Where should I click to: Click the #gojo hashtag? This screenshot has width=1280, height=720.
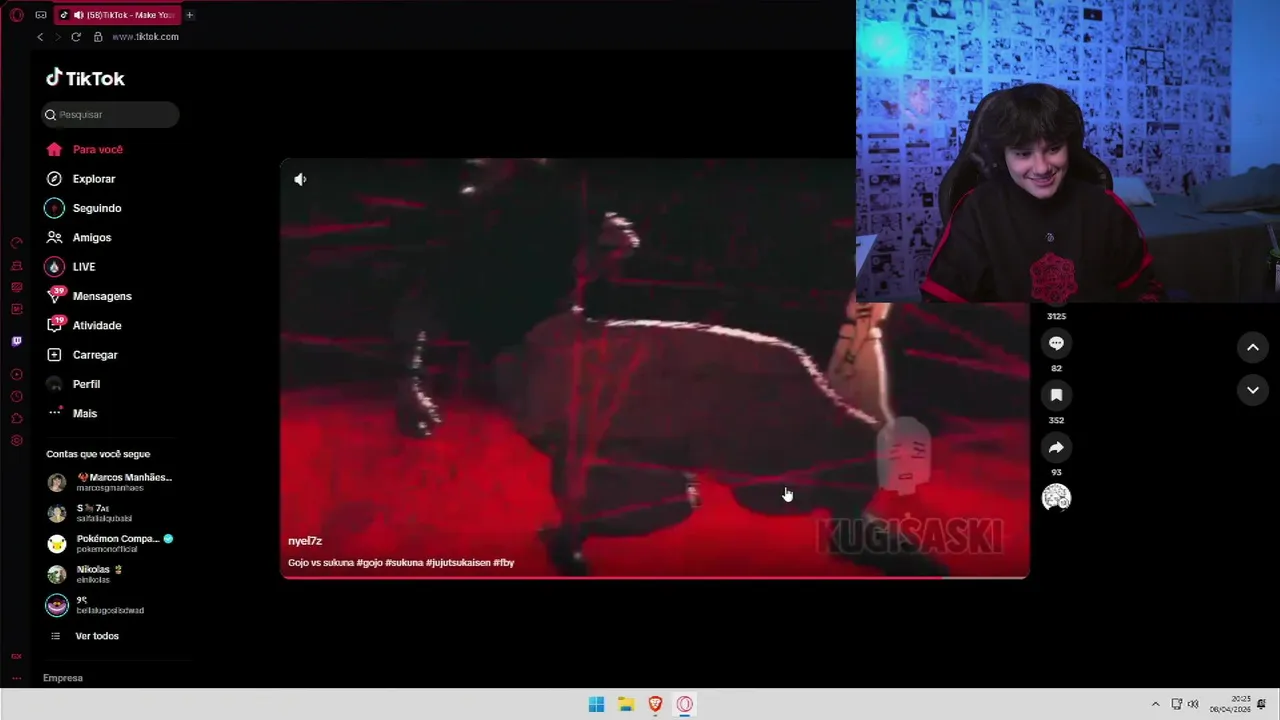369,563
